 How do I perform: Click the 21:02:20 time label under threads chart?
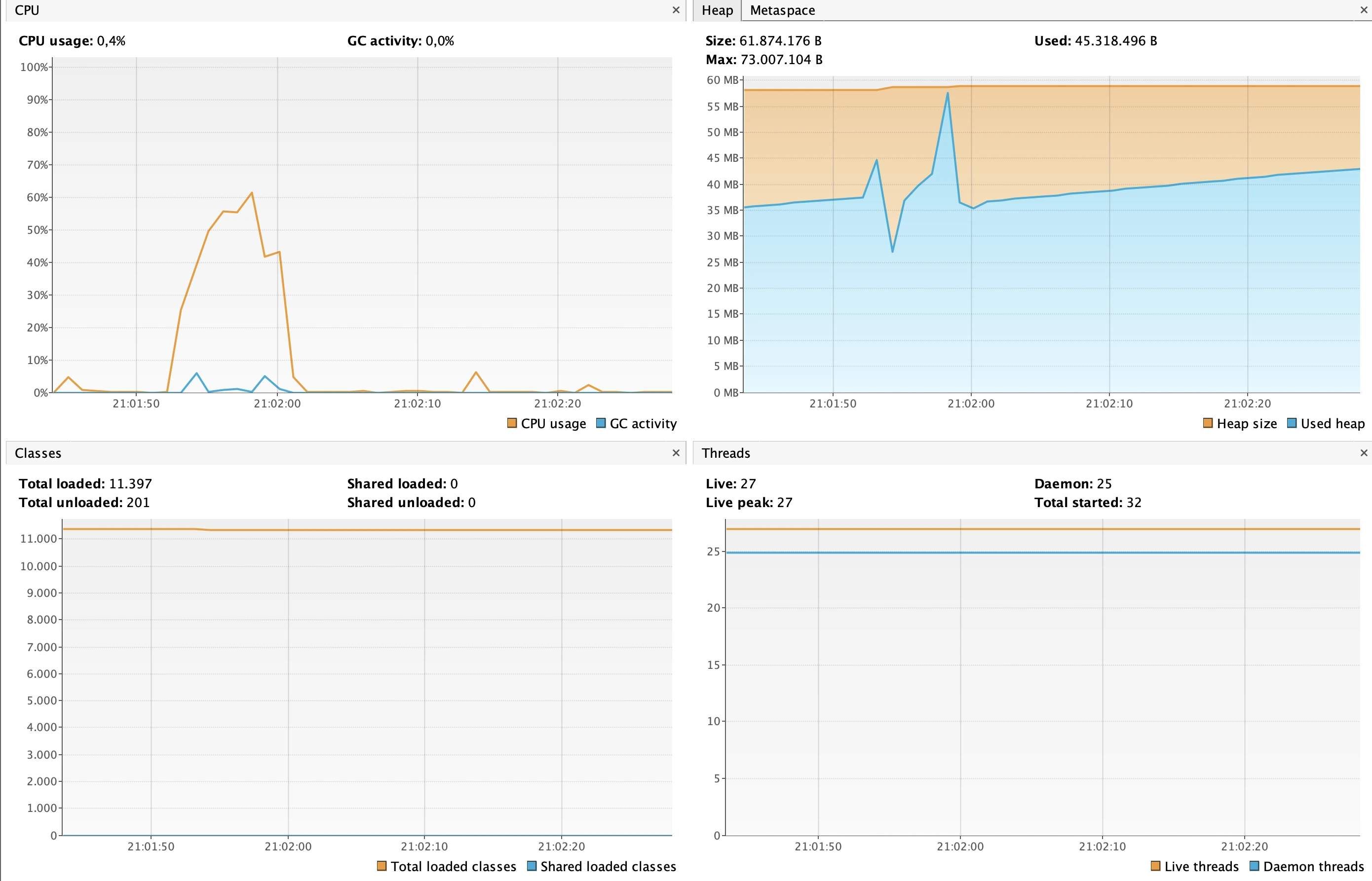pyautogui.click(x=1244, y=846)
